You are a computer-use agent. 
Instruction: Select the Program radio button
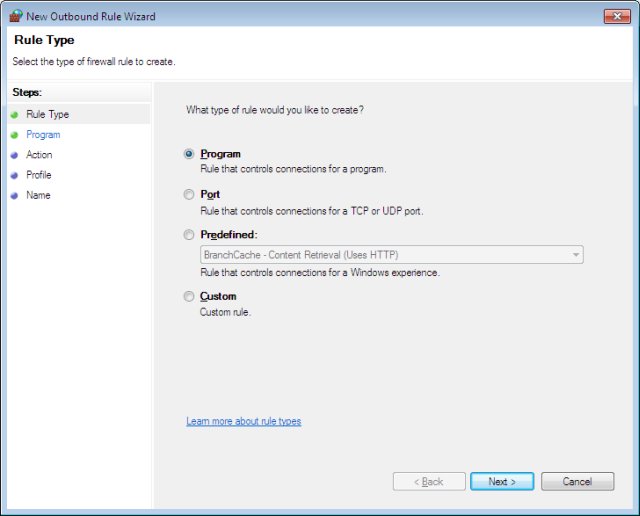[189, 154]
